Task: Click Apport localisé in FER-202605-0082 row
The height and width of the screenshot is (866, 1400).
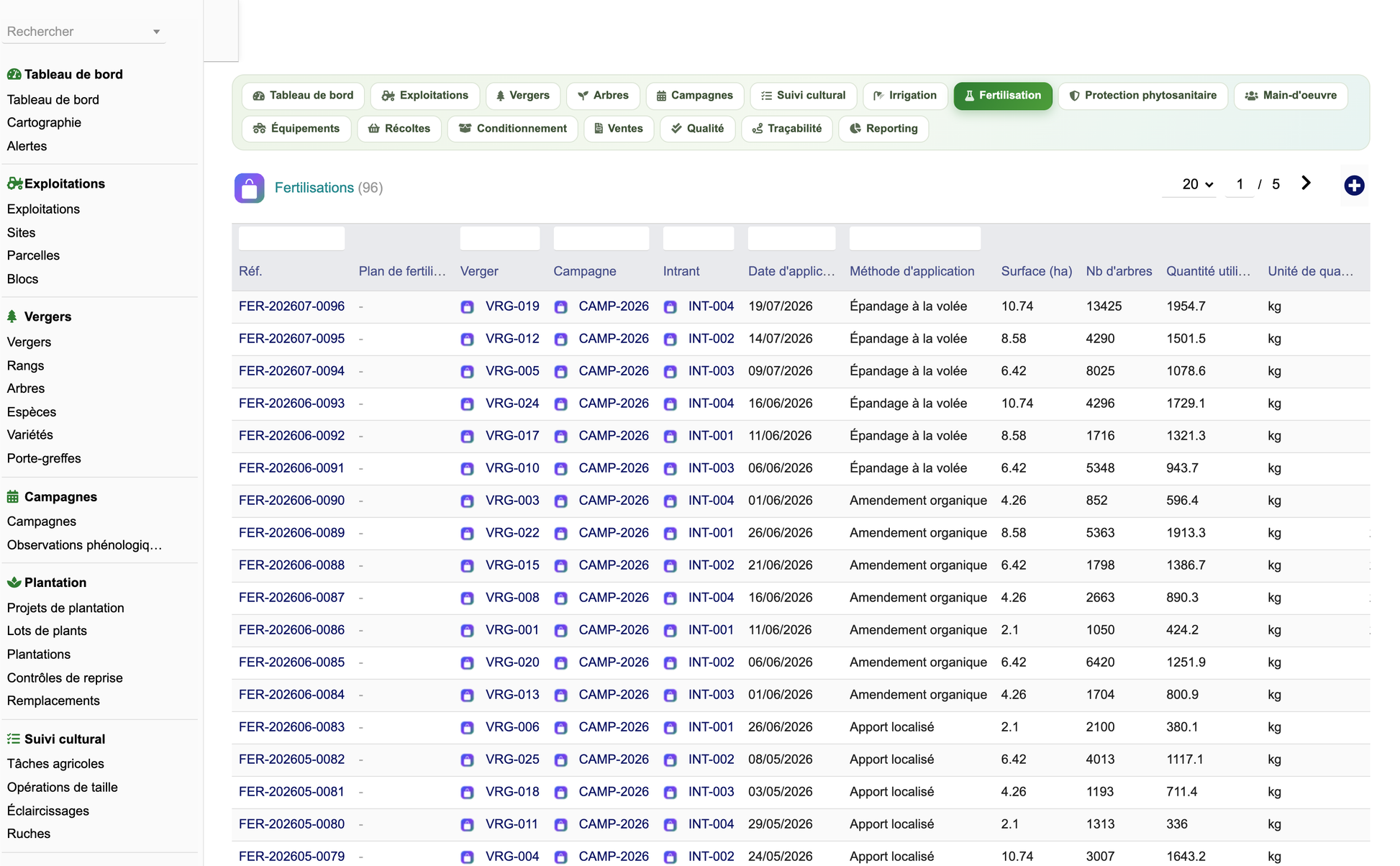Action: 891,760
